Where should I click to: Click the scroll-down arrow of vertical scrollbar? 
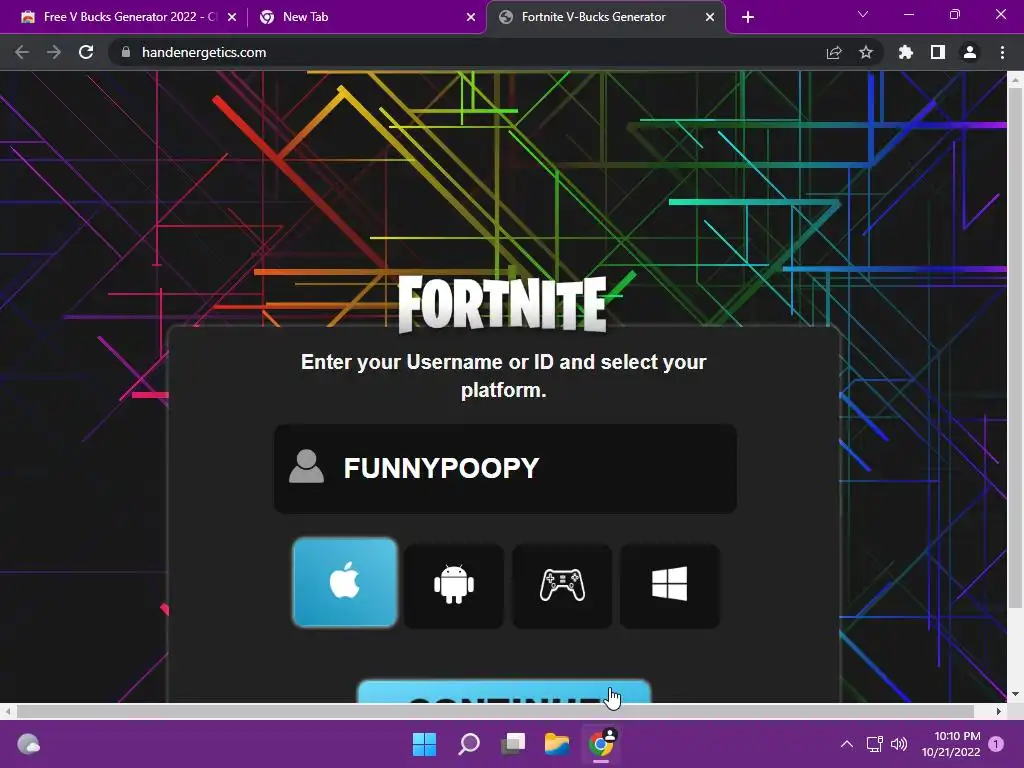[1015, 694]
